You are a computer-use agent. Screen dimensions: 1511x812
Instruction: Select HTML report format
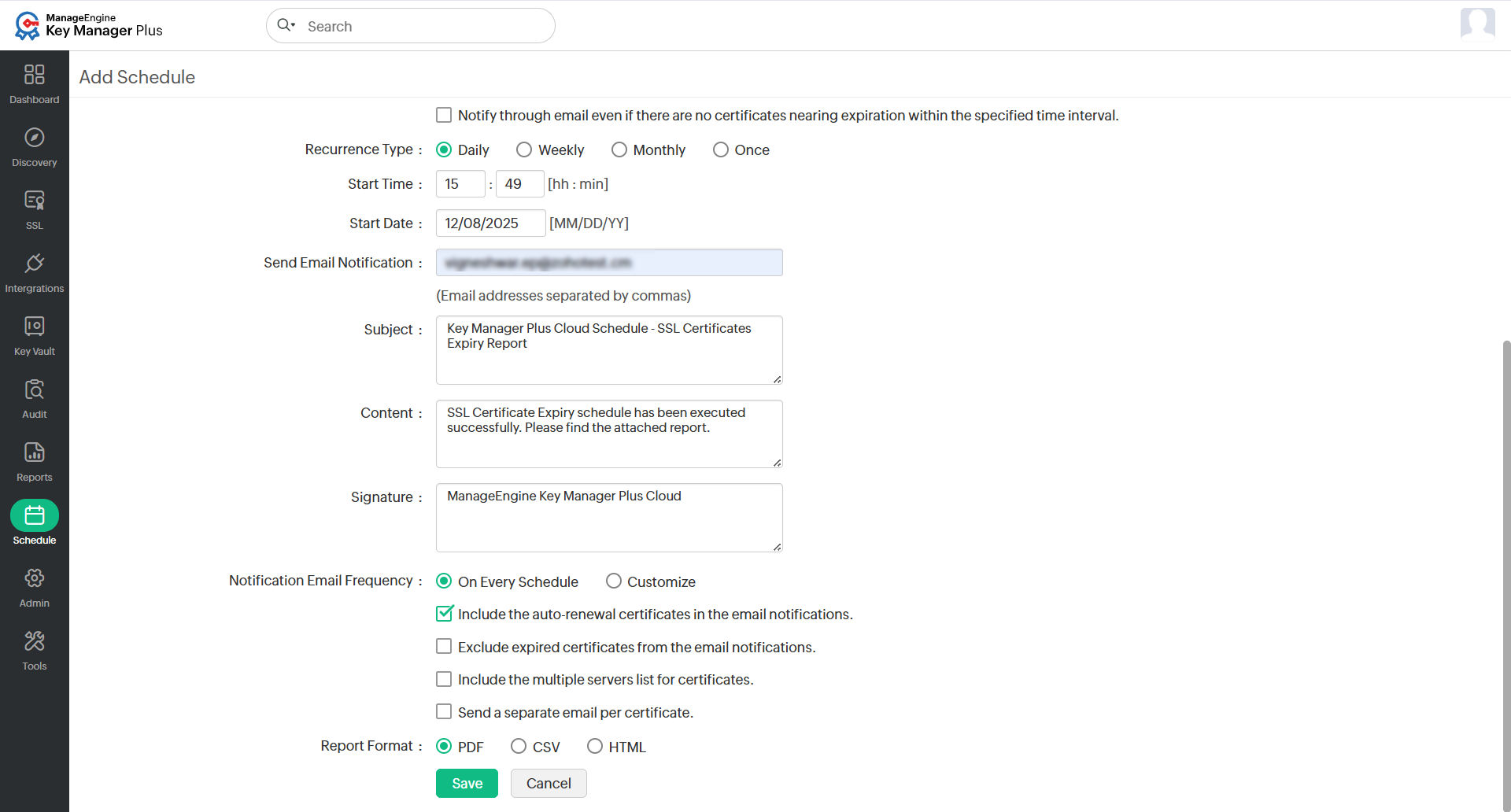[595, 746]
